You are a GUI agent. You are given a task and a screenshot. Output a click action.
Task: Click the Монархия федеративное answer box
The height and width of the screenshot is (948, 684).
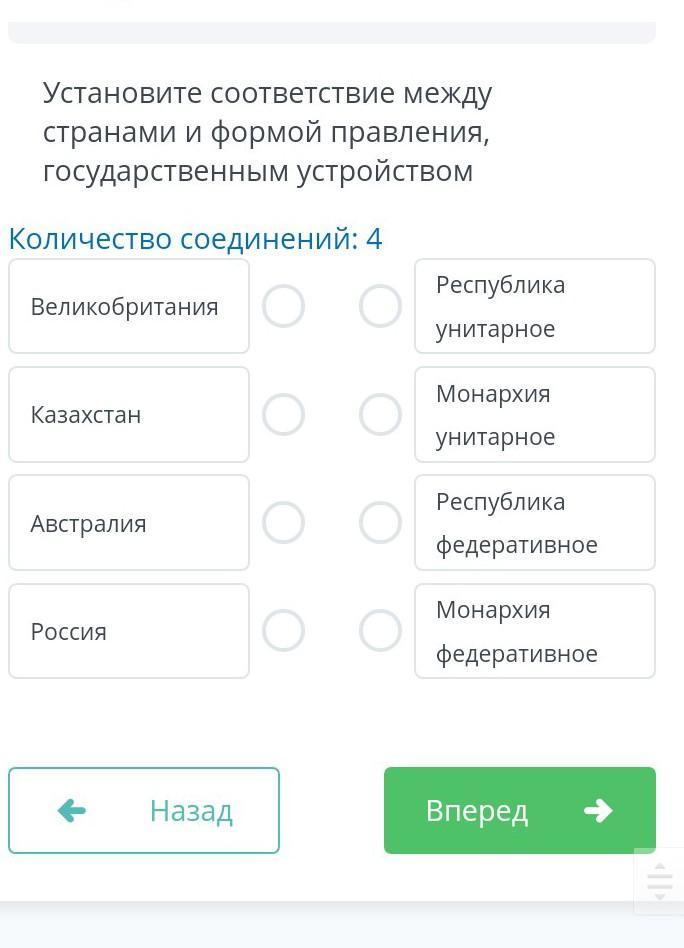(535, 631)
